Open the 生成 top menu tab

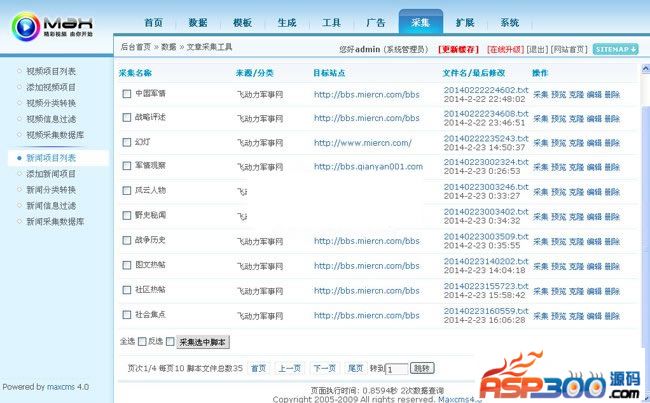click(x=287, y=22)
